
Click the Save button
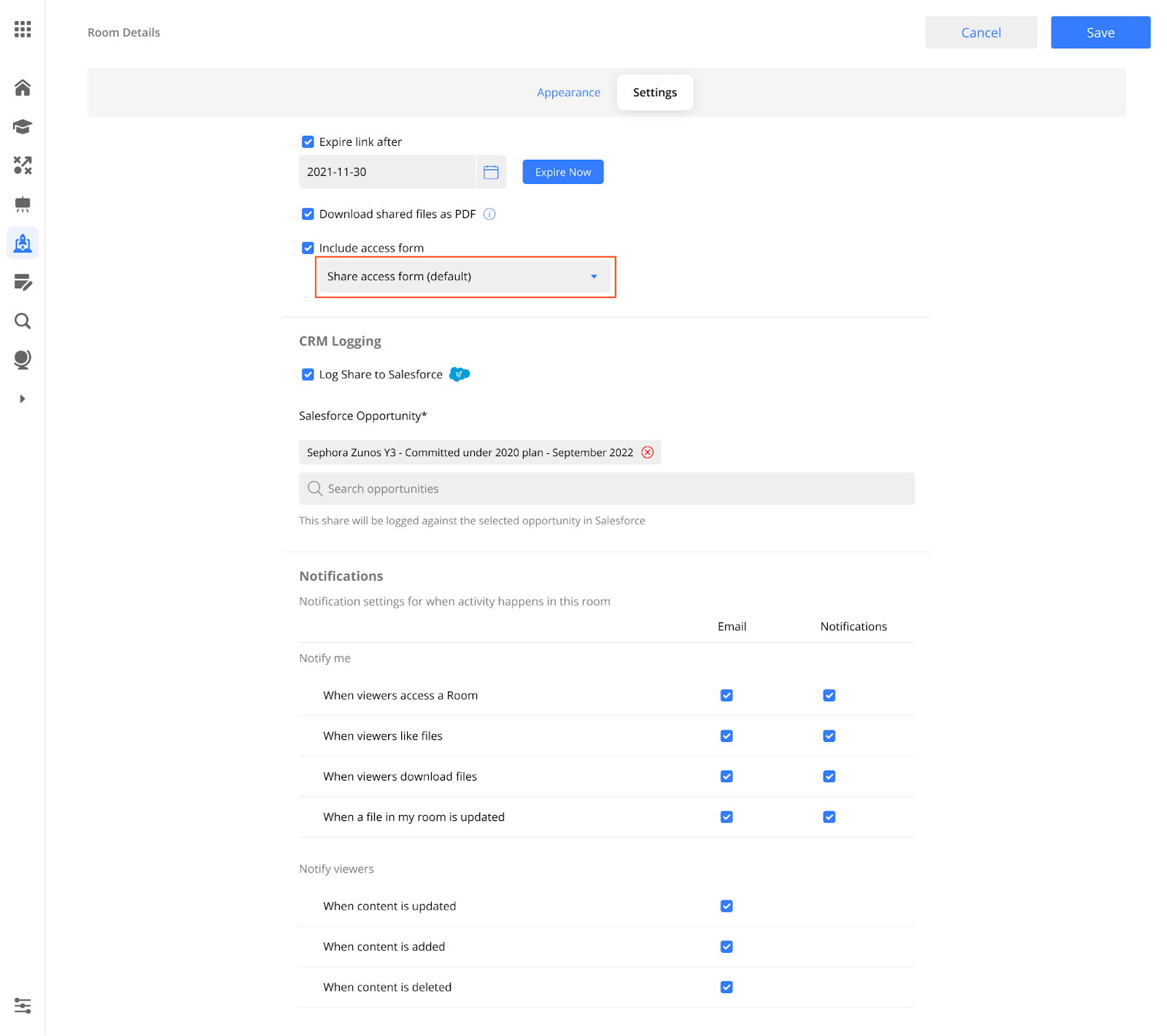pyautogui.click(x=1100, y=33)
